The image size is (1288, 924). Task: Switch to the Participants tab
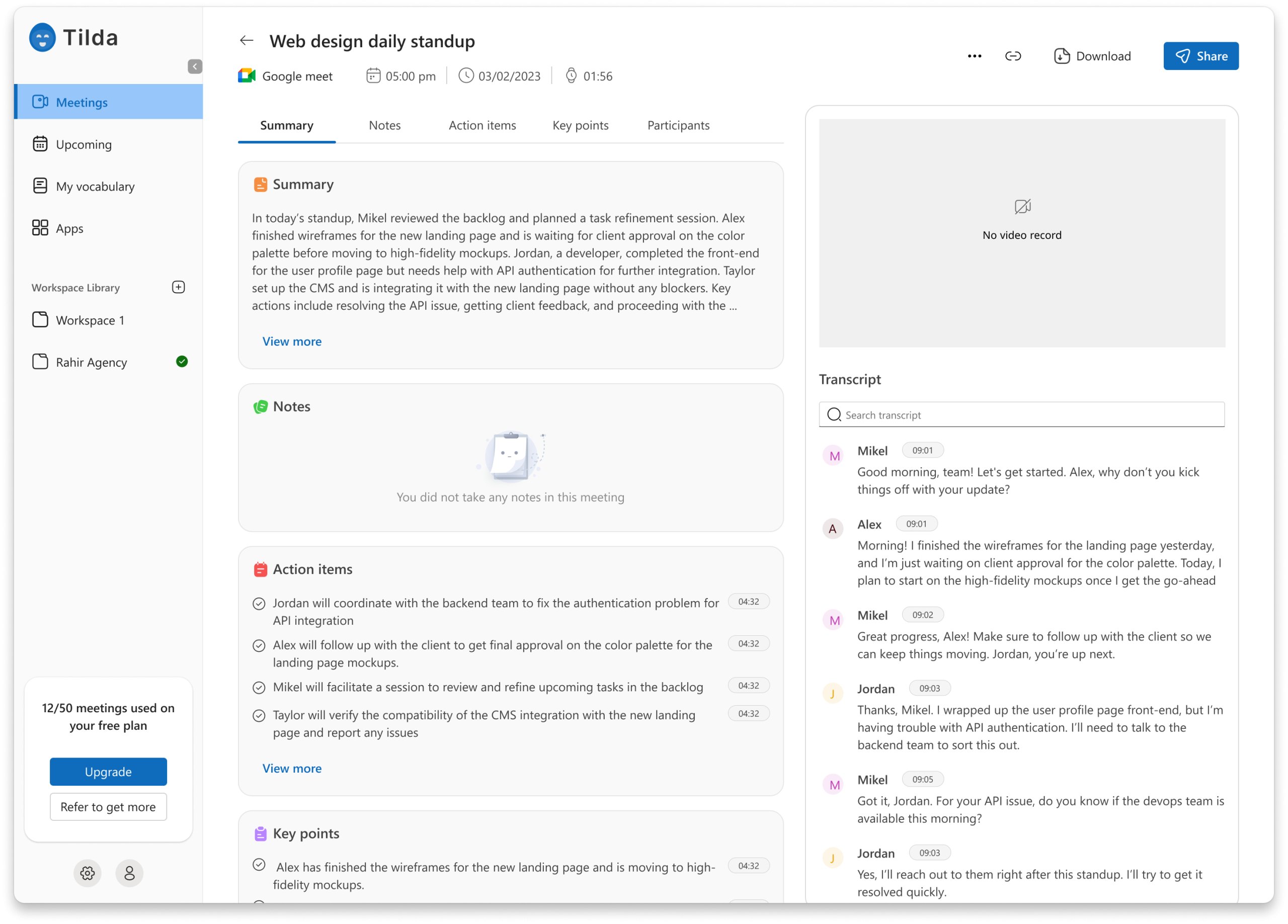[678, 126]
